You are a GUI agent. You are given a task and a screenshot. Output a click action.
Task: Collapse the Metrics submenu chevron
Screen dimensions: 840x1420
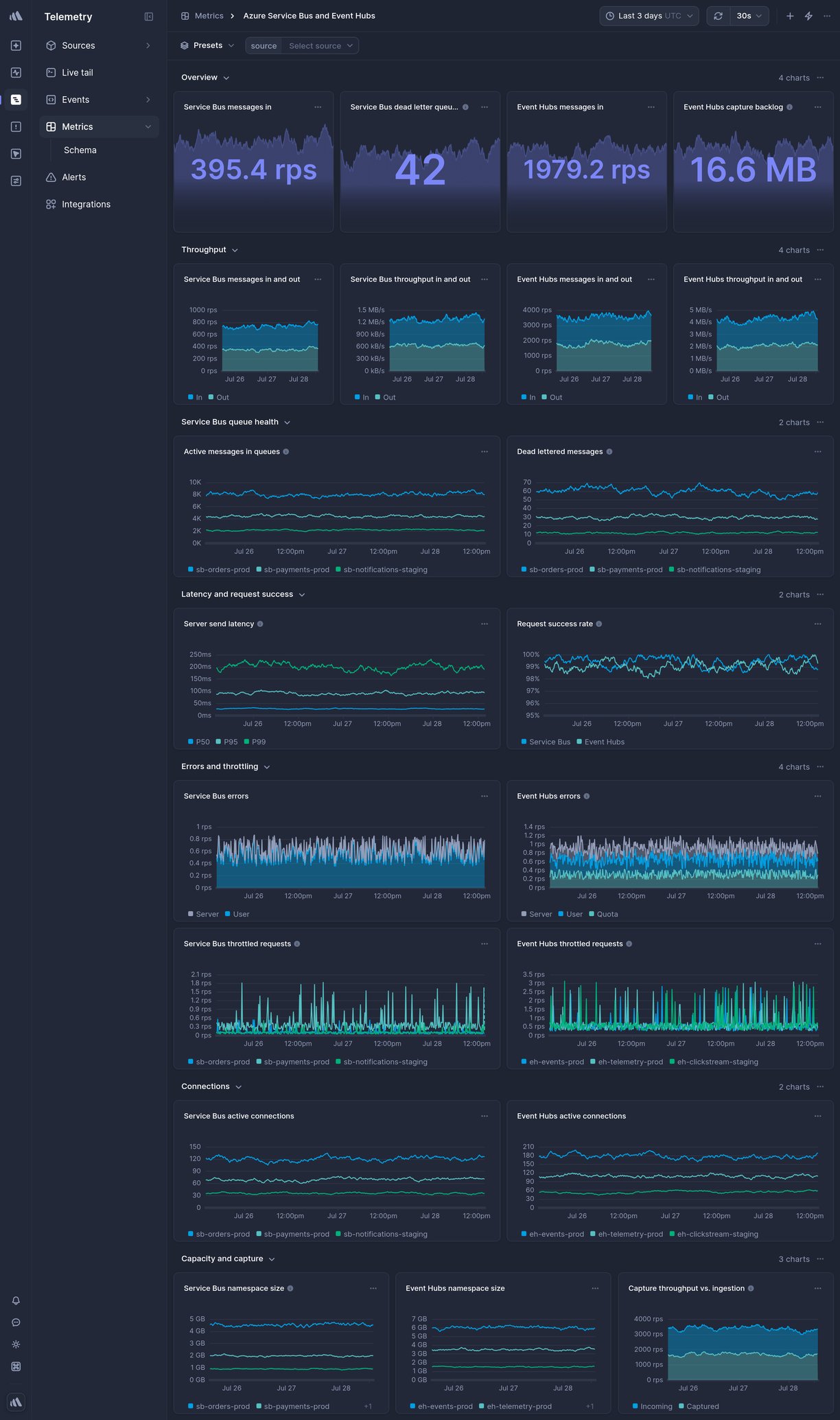point(148,127)
